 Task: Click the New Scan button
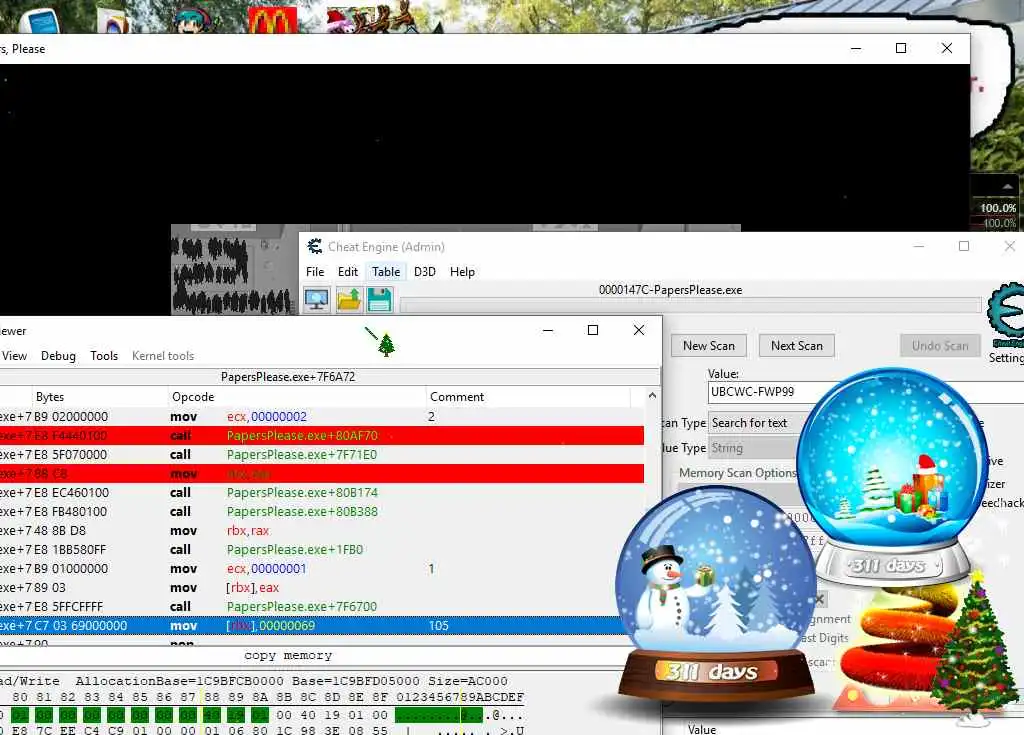709,346
